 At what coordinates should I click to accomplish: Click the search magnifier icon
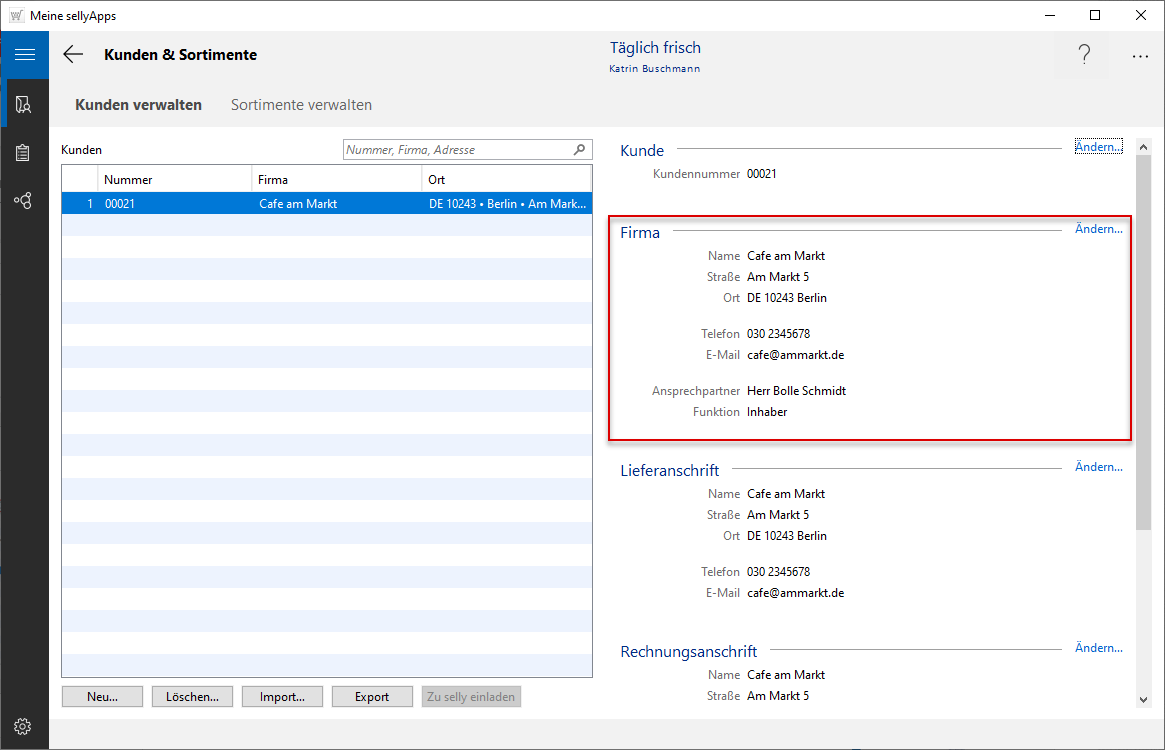580,150
